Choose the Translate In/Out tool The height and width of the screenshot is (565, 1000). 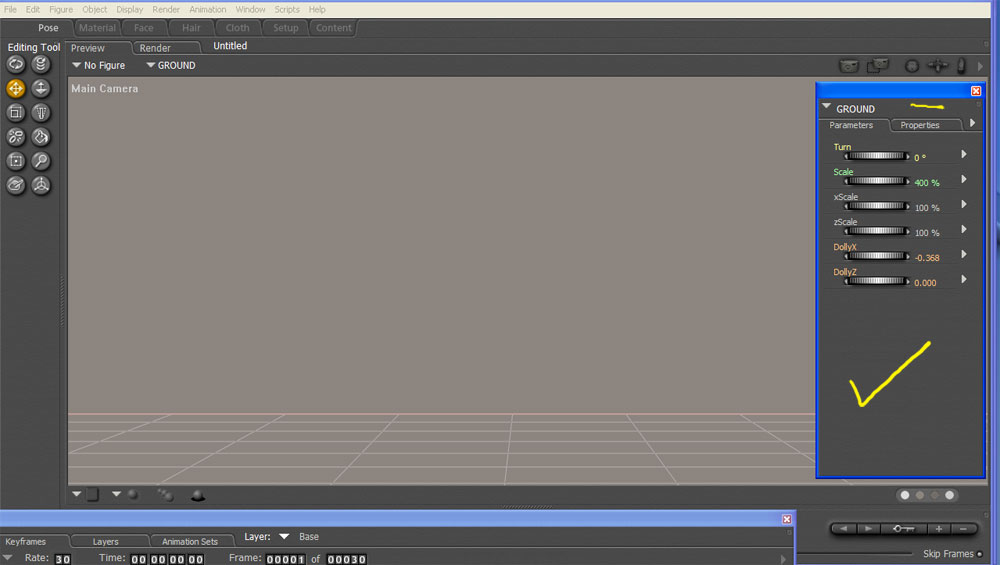[x=41, y=88]
